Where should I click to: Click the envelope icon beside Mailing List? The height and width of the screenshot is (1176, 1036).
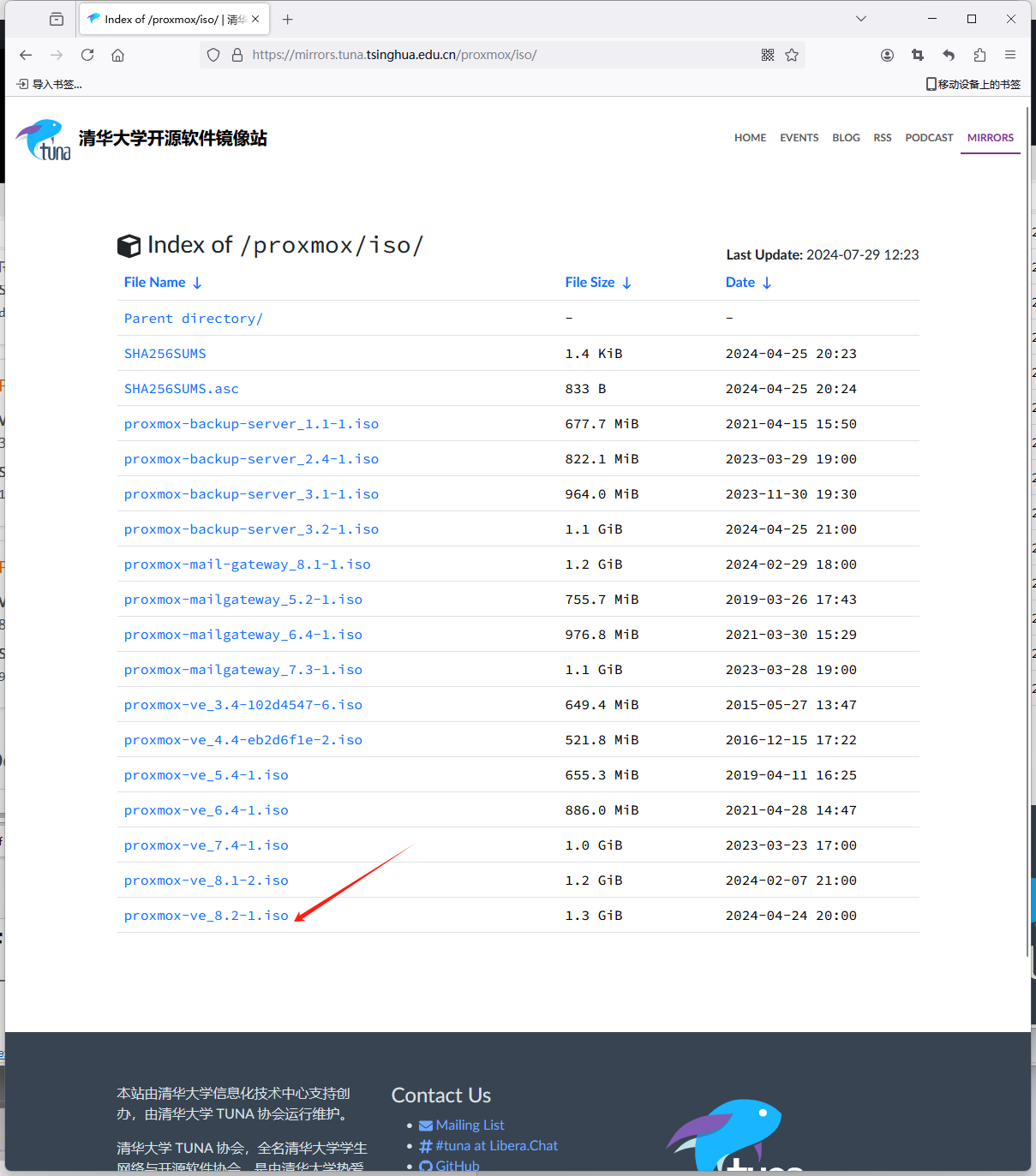[x=426, y=1125]
